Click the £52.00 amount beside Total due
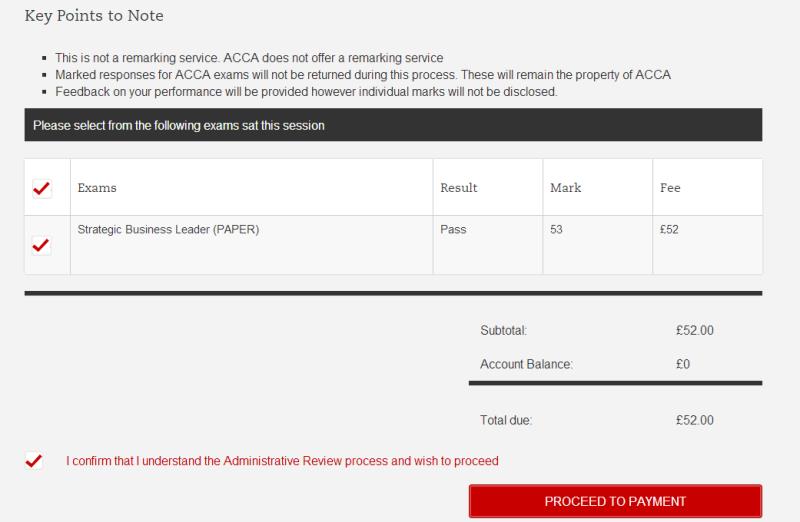Image resolution: width=800 pixels, height=522 pixels. (694, 420)
